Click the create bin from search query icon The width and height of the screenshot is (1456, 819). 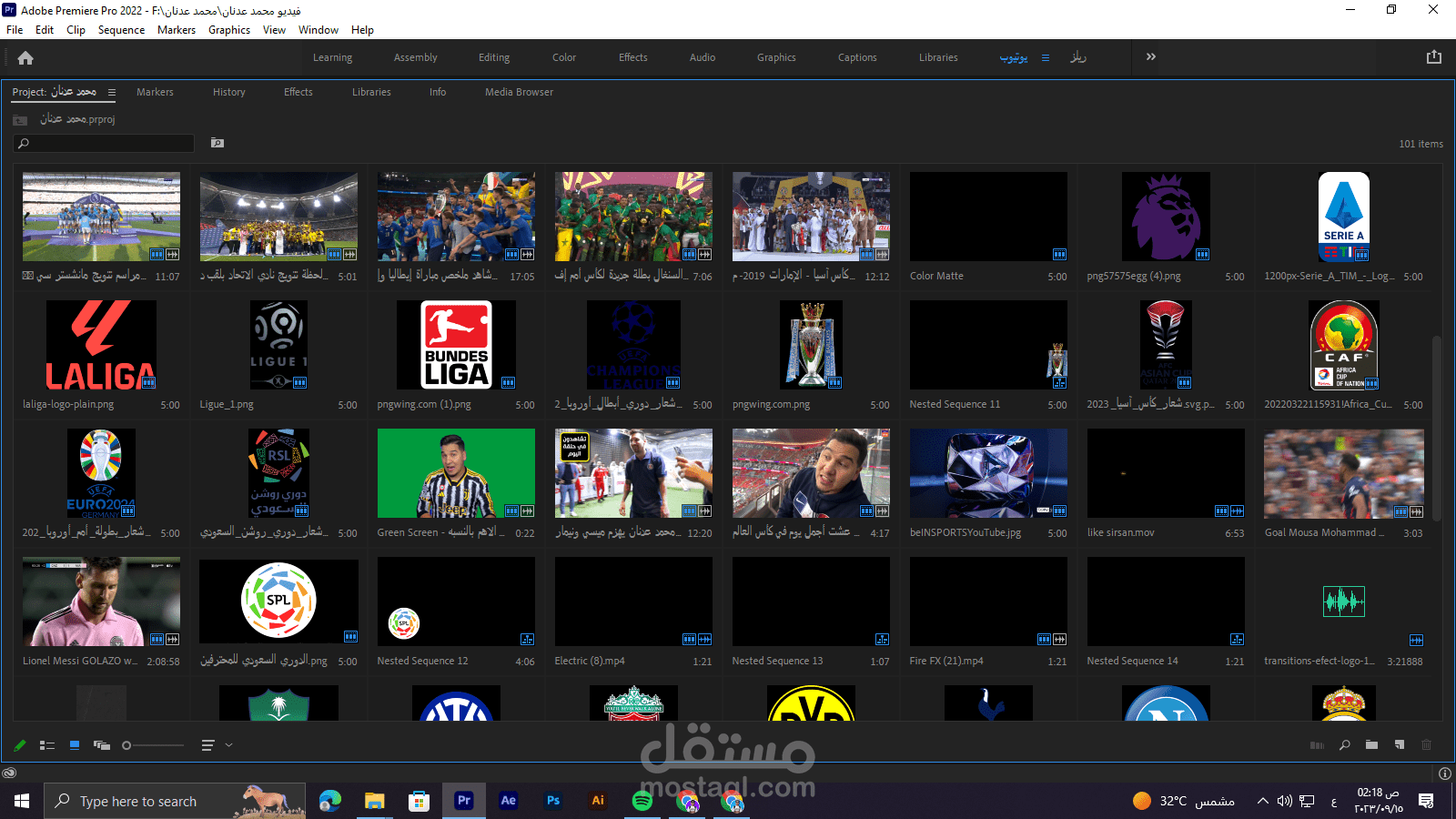(217, 143)
